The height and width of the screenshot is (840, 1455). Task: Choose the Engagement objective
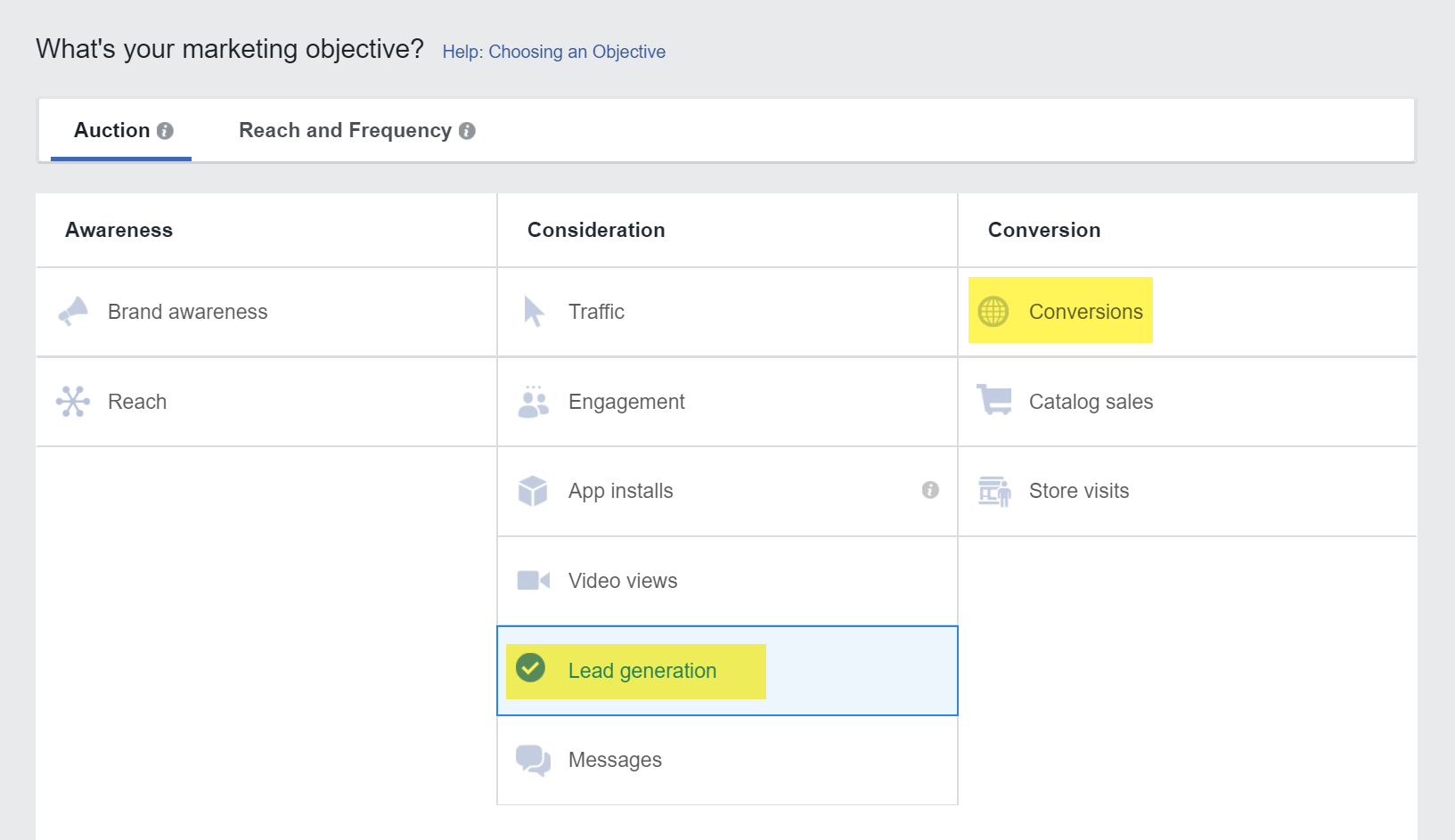click(x=727, y=402)
